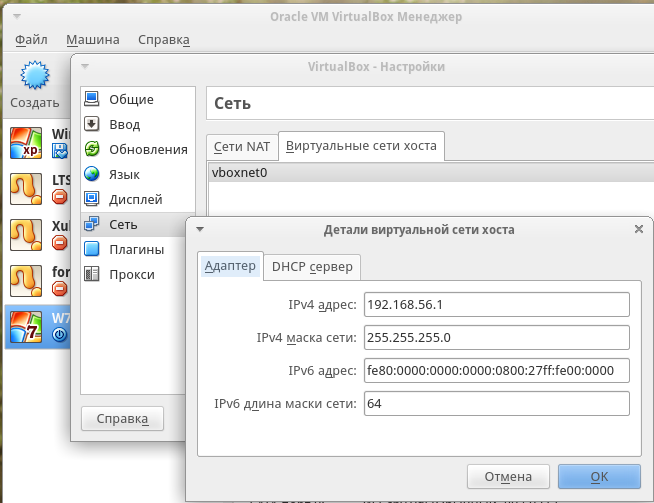Click the powered off status icon under Xu VM
This screenshot has width=654, height=503.
(x=60, y=242)
